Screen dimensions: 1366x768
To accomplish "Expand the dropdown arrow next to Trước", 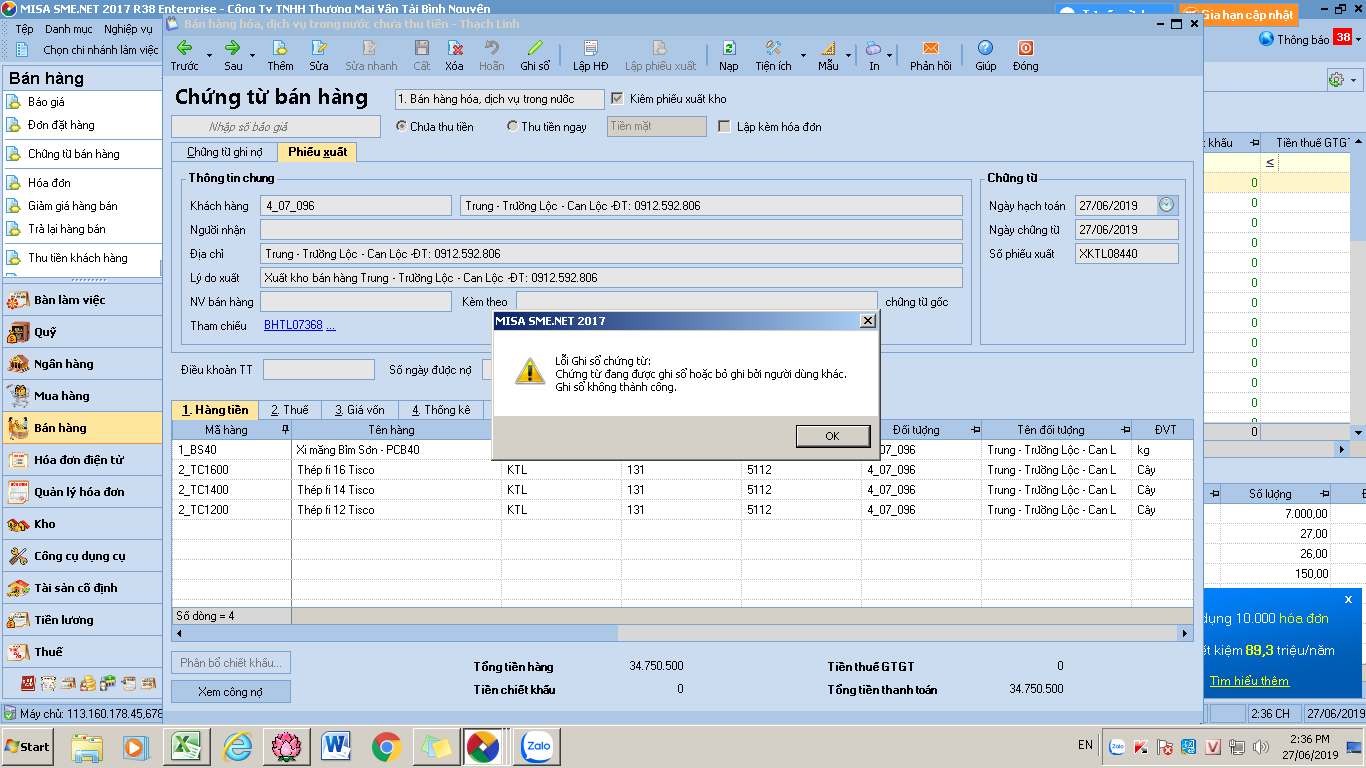I will click(209, 54).
